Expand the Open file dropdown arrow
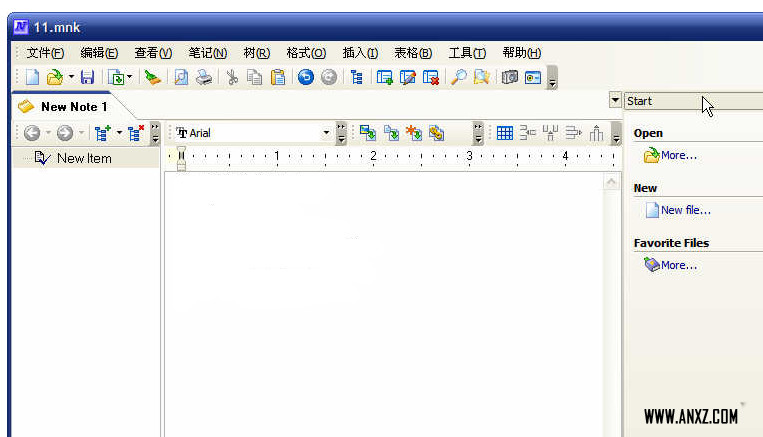Screen dimensions: 763x437 tap(71, 77)
